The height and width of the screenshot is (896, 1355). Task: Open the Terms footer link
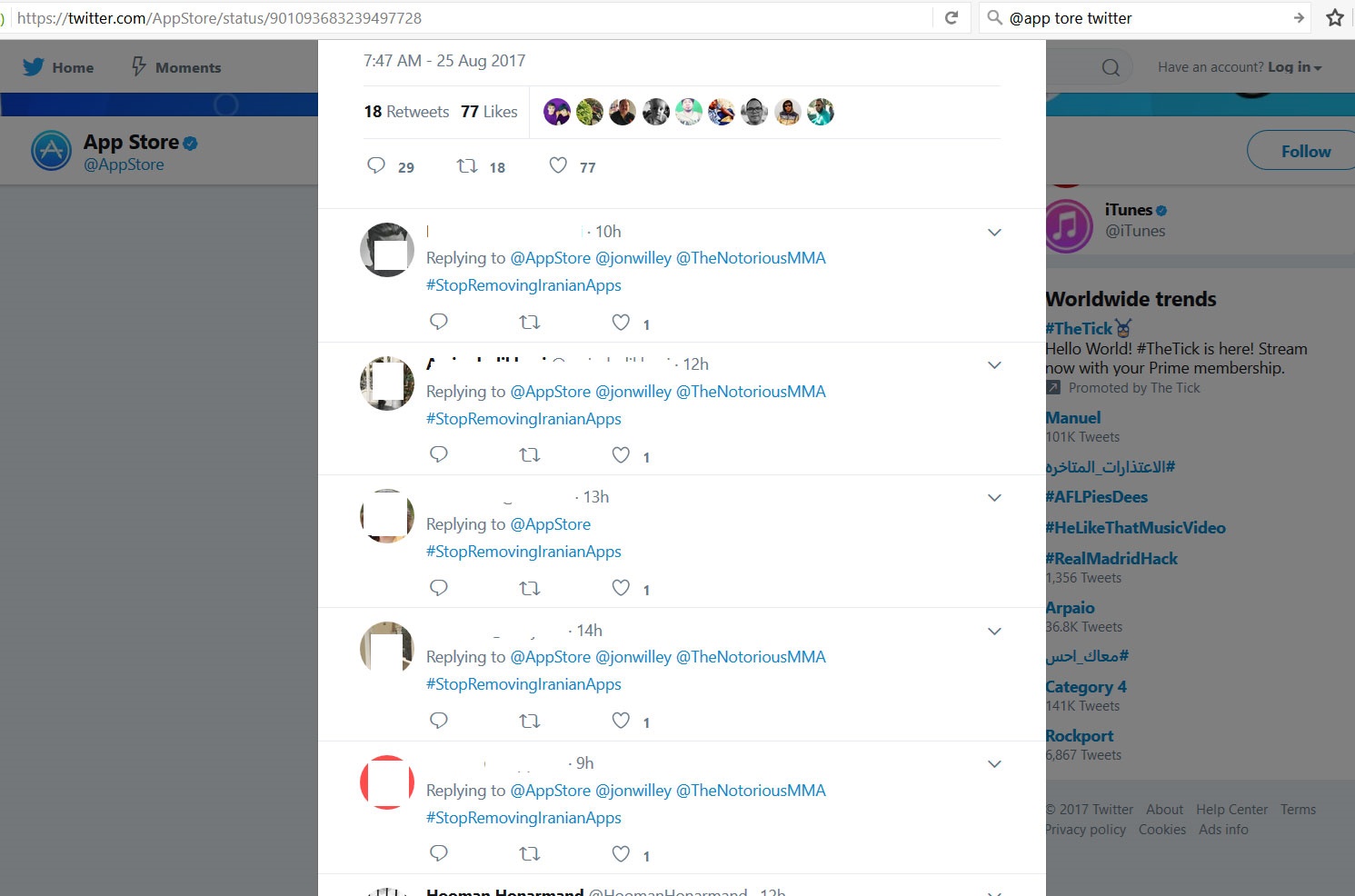click(x=1298, y=810)
